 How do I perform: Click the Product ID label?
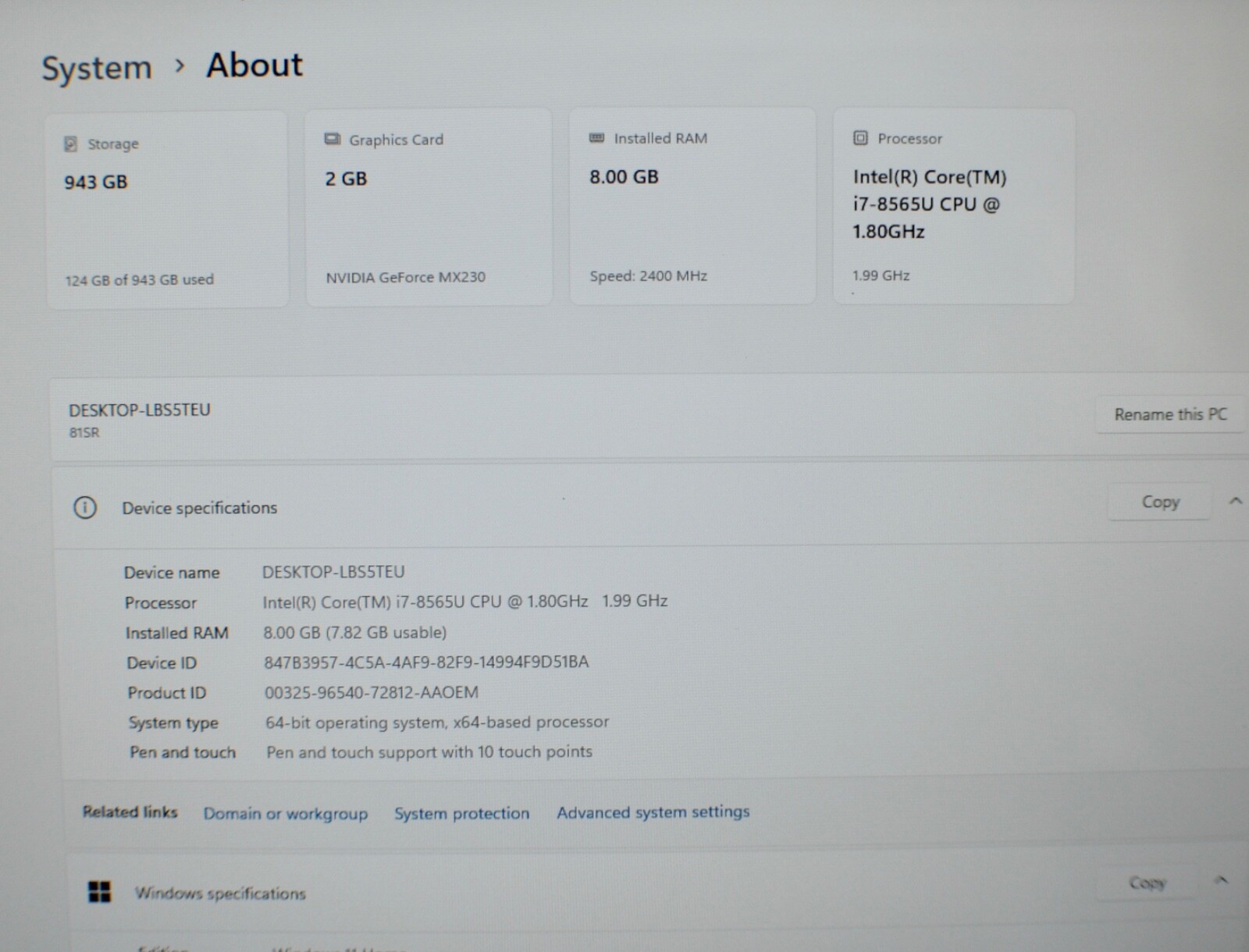coord(167,693)
